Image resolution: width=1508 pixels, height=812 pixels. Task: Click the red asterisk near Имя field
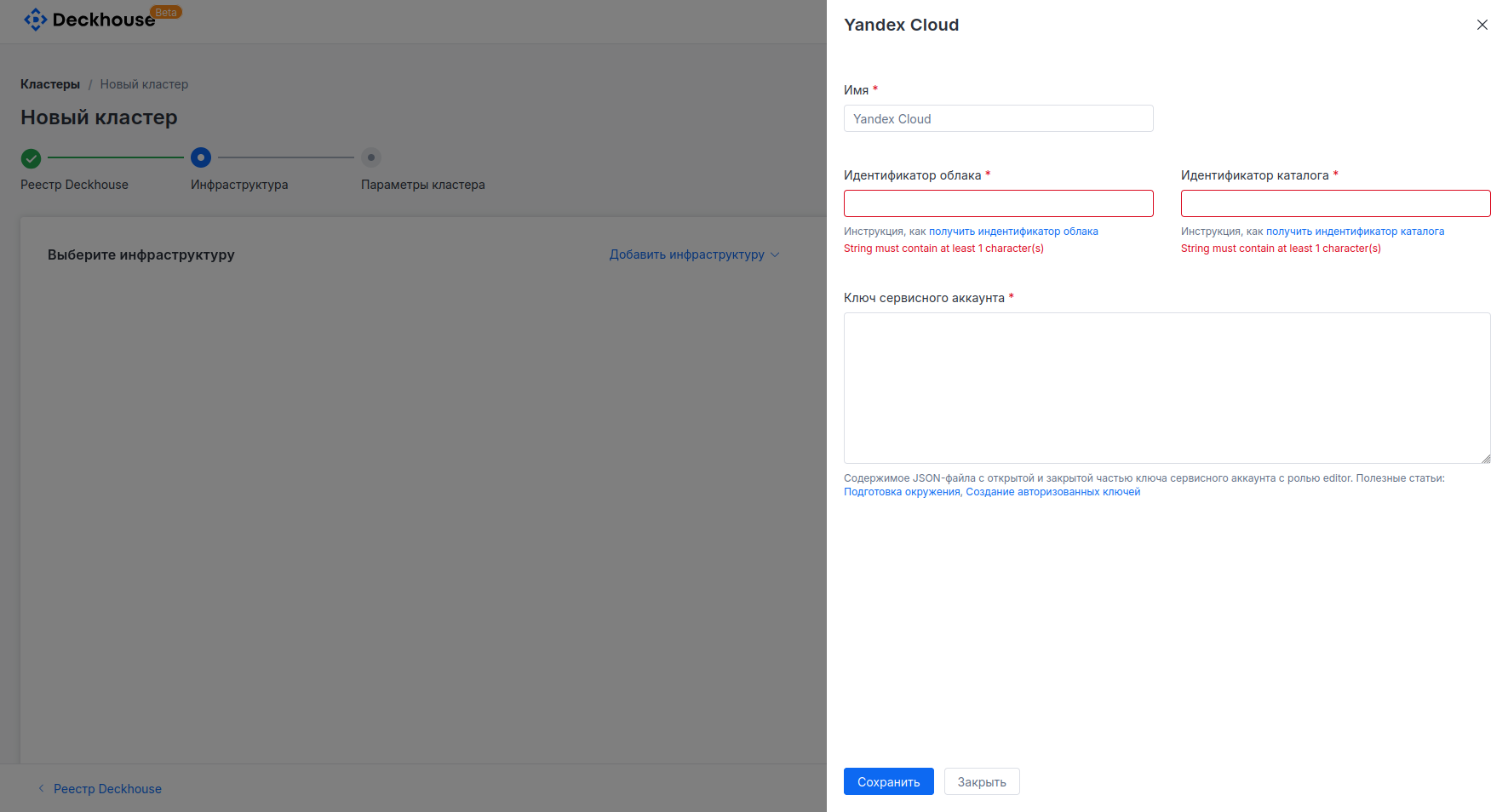874,89
